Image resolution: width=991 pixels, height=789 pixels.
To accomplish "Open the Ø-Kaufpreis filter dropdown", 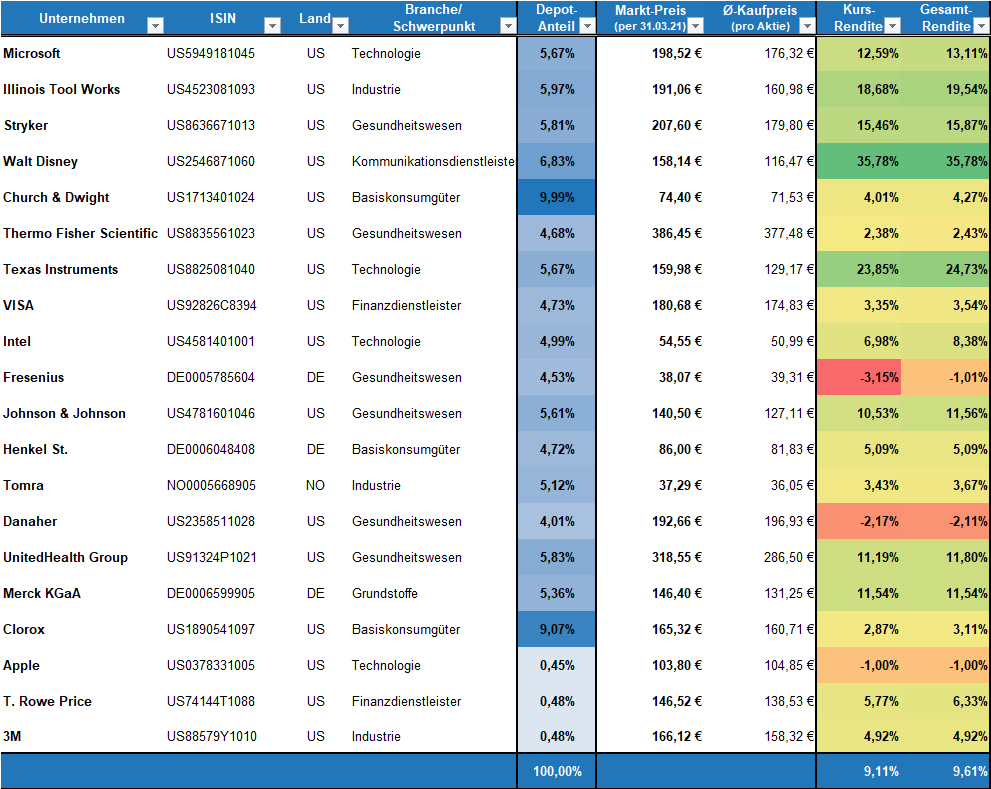I will (807, 25).
